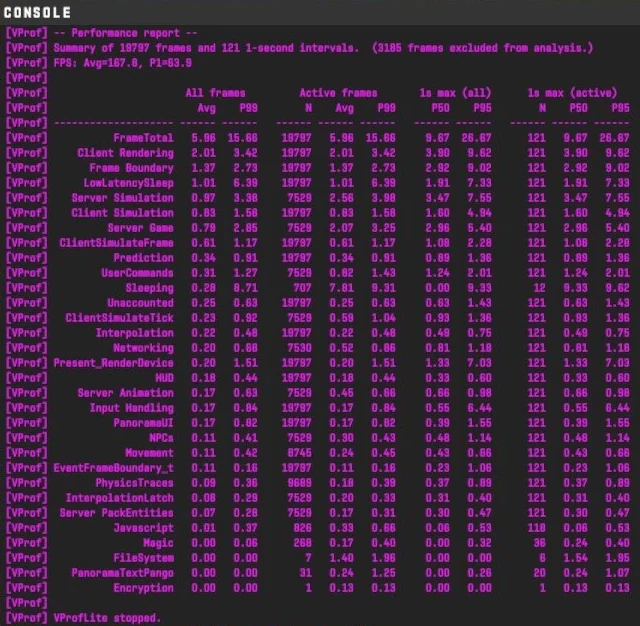This screenshot has height=626, width=640.
Task: Select the 'Performance report' header line
Action: 126,33
